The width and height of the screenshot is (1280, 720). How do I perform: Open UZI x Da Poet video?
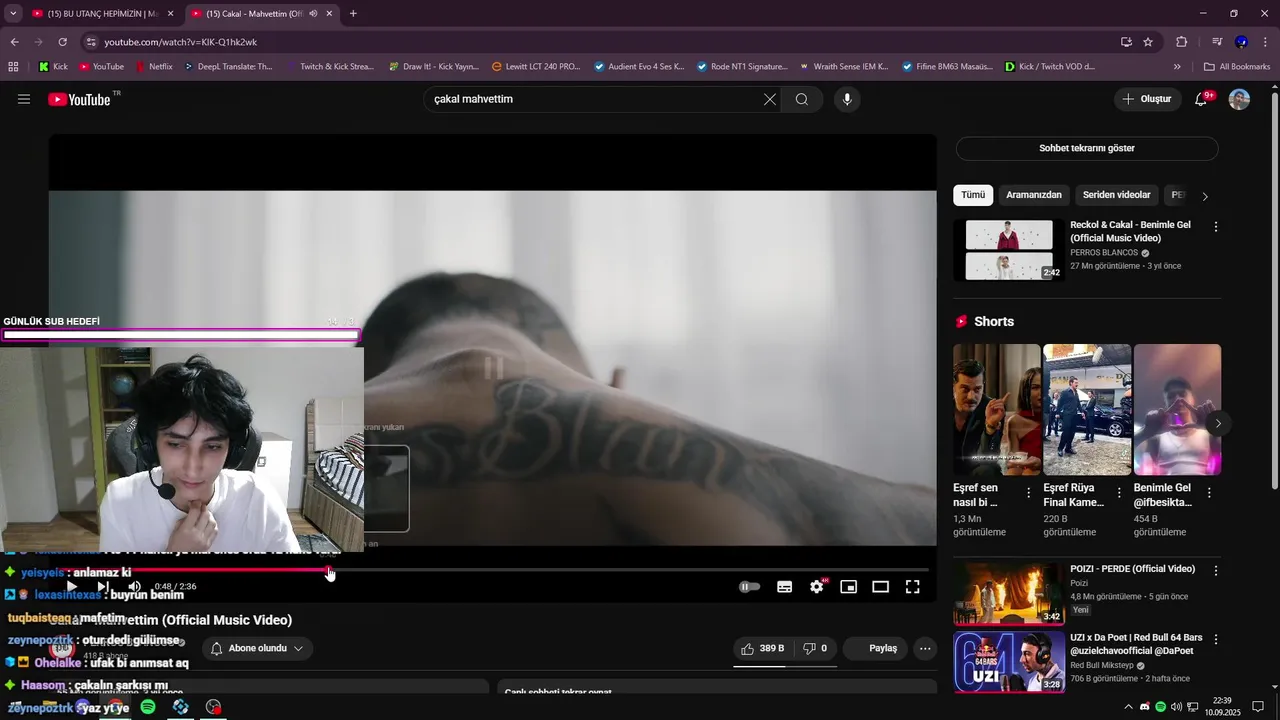click(x=1008, y=662)
